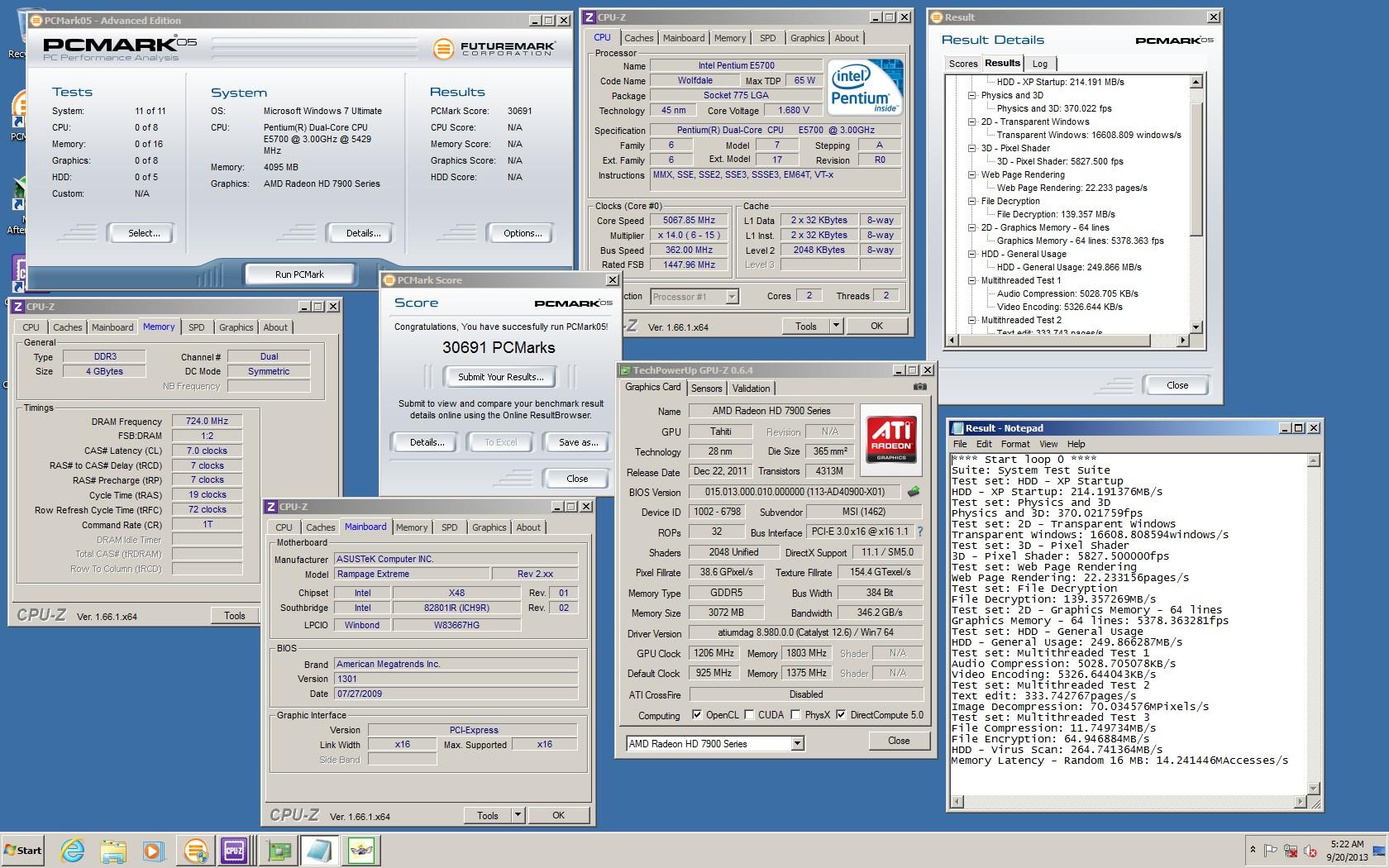Click the Futuremark logo in PCMark05
1389x868 pixels.
click(x=494, y=49)
